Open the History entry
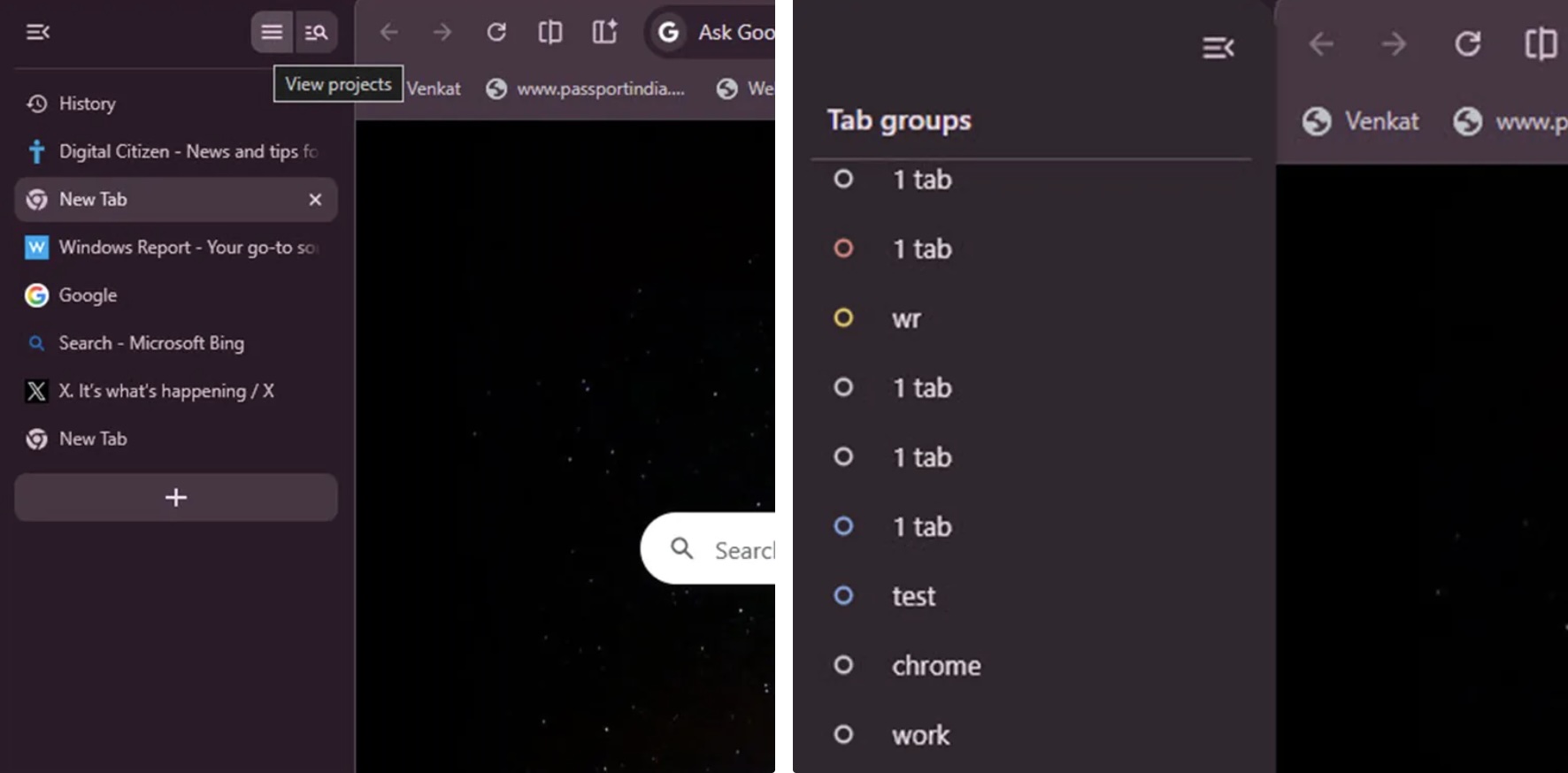Image resolution: width=1568 pixels, height=773 pixels. (x=87, y=104)
